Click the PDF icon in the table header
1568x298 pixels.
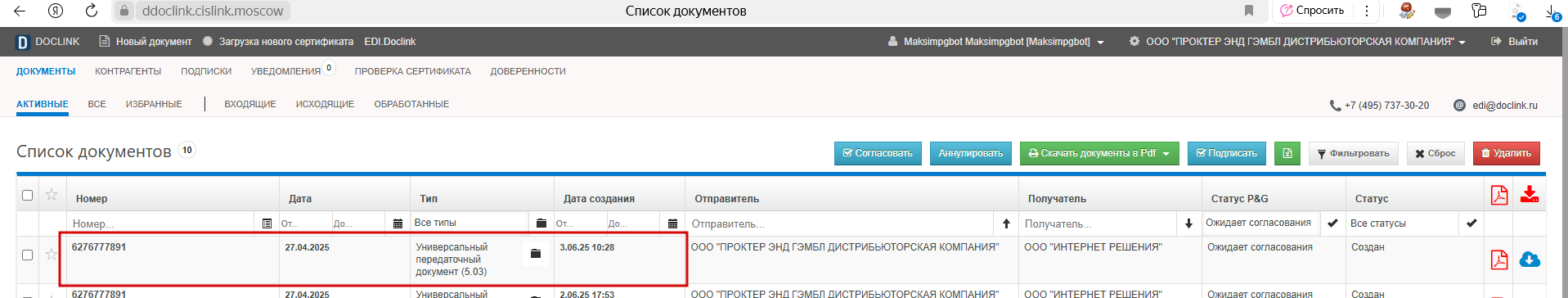[1499, 195]
